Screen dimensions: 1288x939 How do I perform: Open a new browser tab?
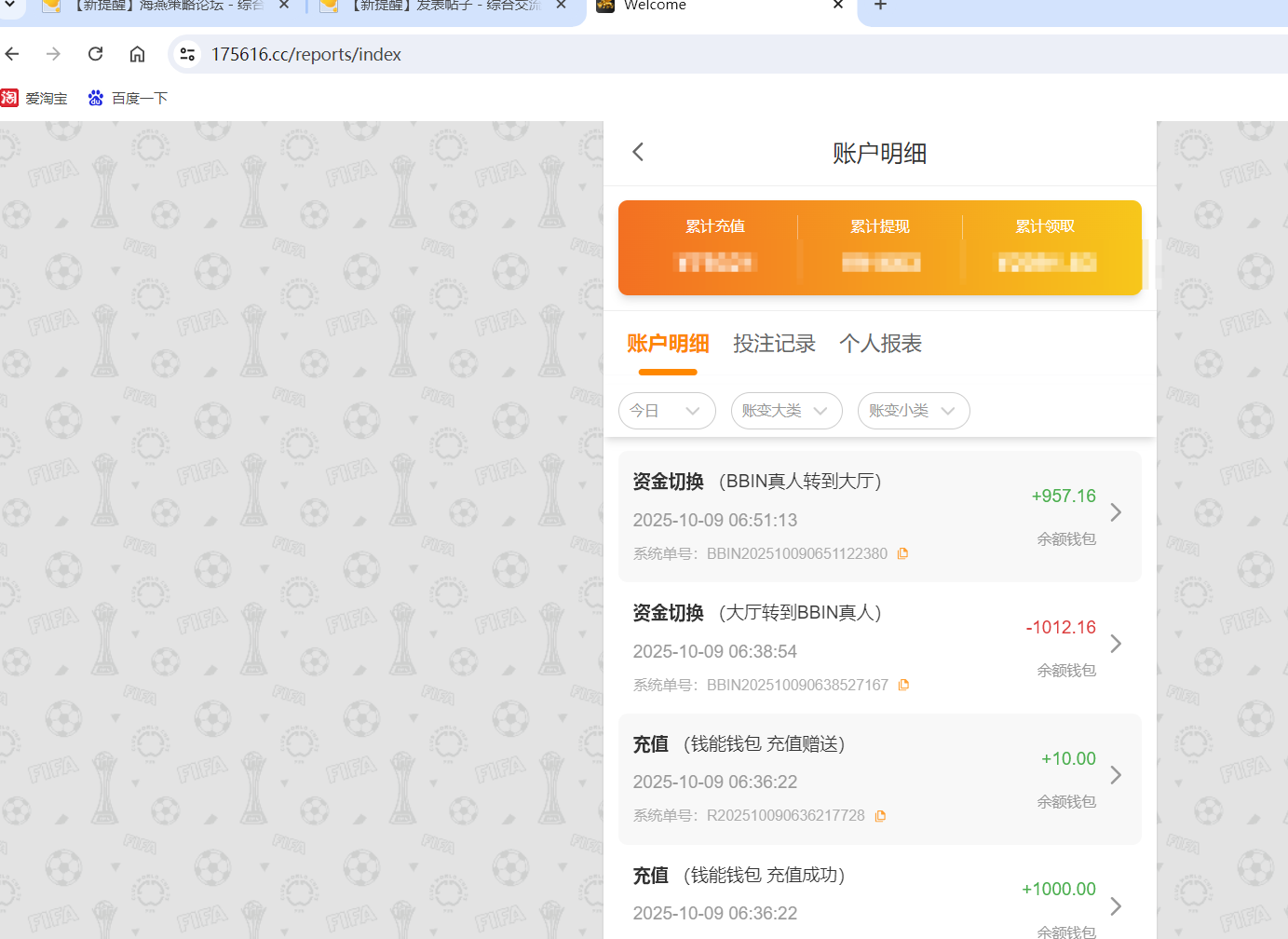click(879, 7)
